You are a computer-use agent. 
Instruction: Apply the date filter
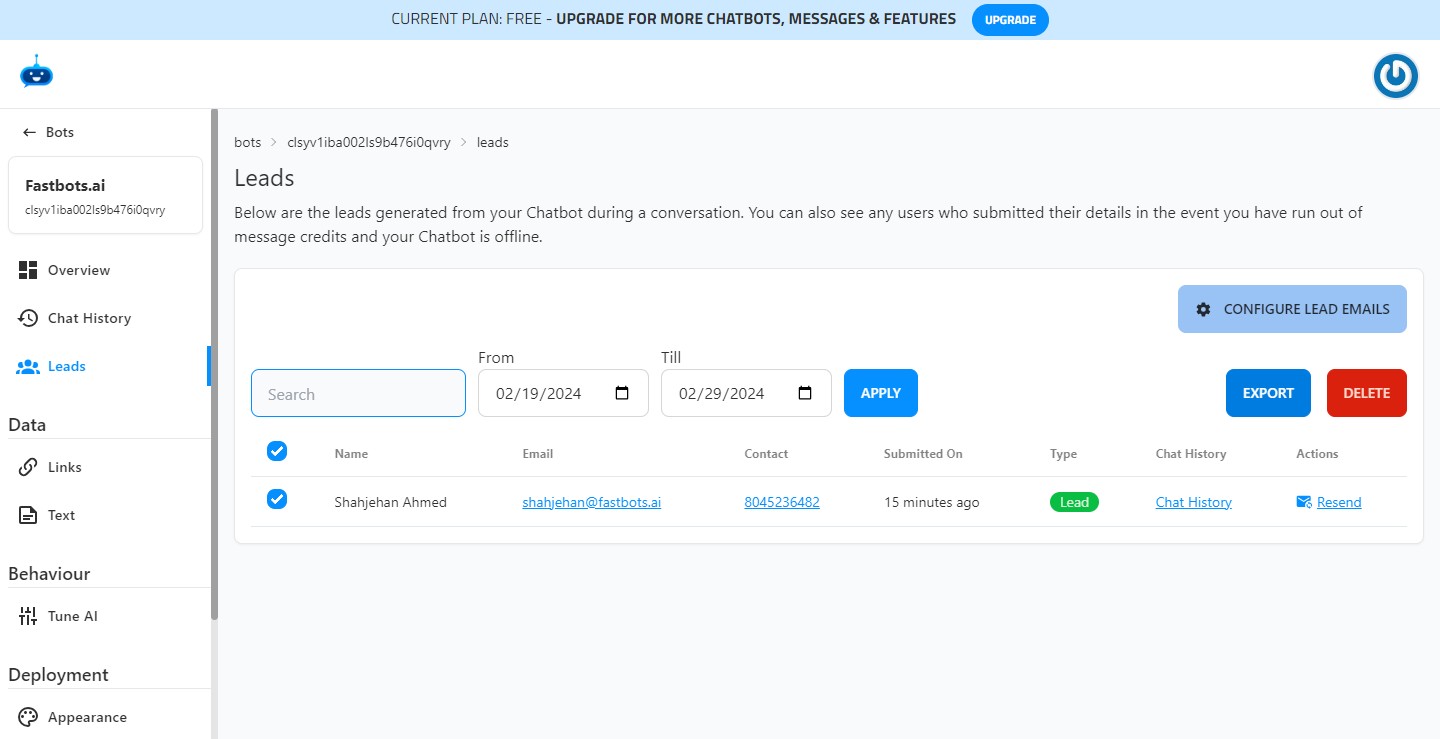point(881,393)
